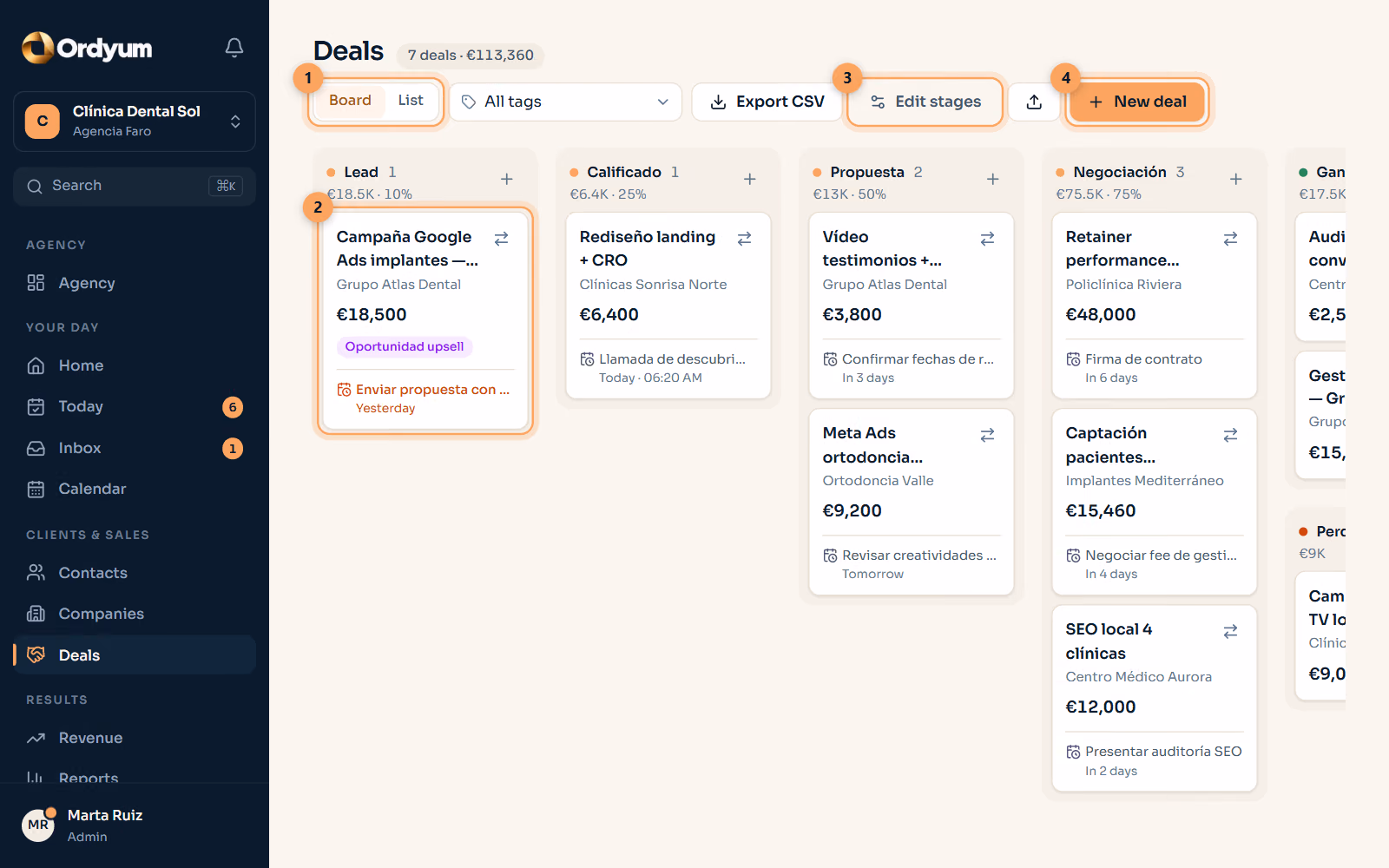Click company Ortodoncia Valle
This screenshot has height=868, width=1389.
(x=878, y=481)
